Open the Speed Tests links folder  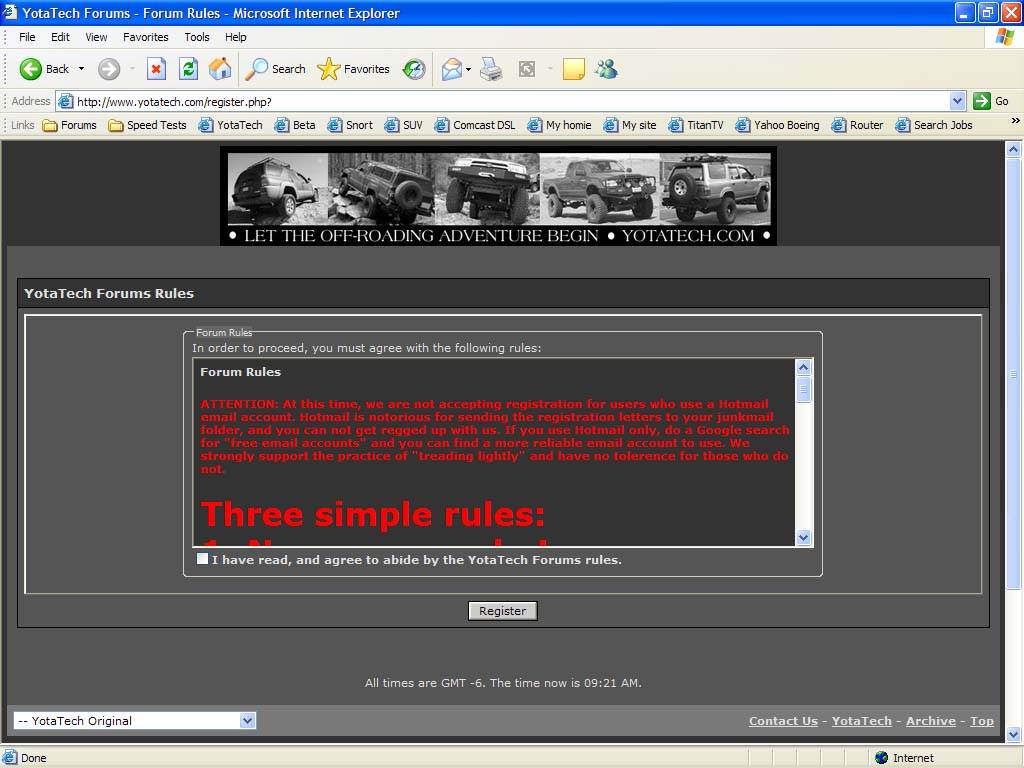point(148,125)
